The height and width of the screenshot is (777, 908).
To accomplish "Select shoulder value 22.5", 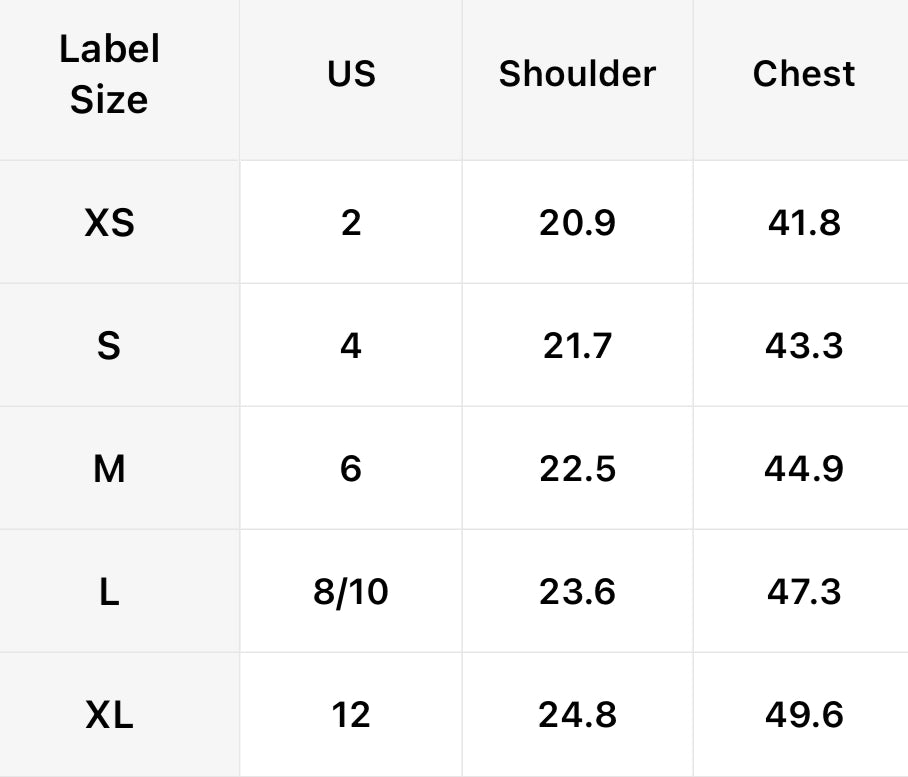I will point(577,468).
